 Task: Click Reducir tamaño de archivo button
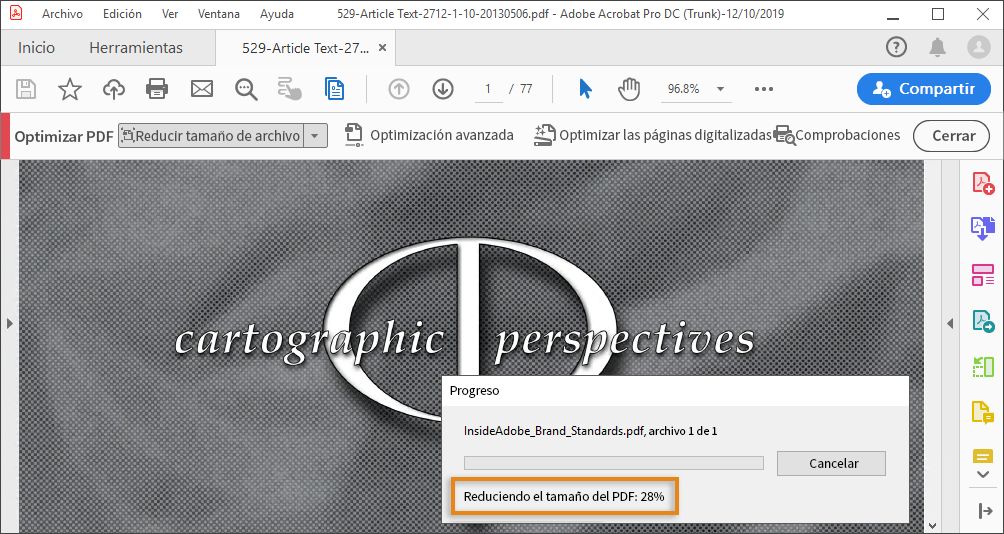coord(211,136)
